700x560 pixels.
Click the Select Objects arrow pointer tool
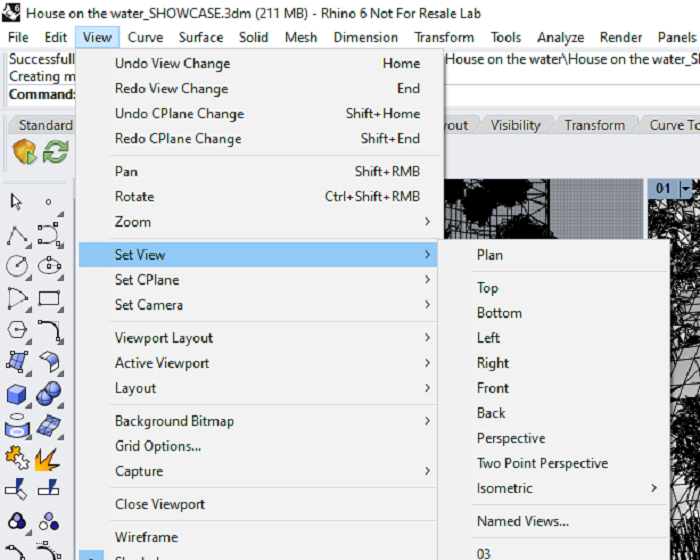coord(17,202)
